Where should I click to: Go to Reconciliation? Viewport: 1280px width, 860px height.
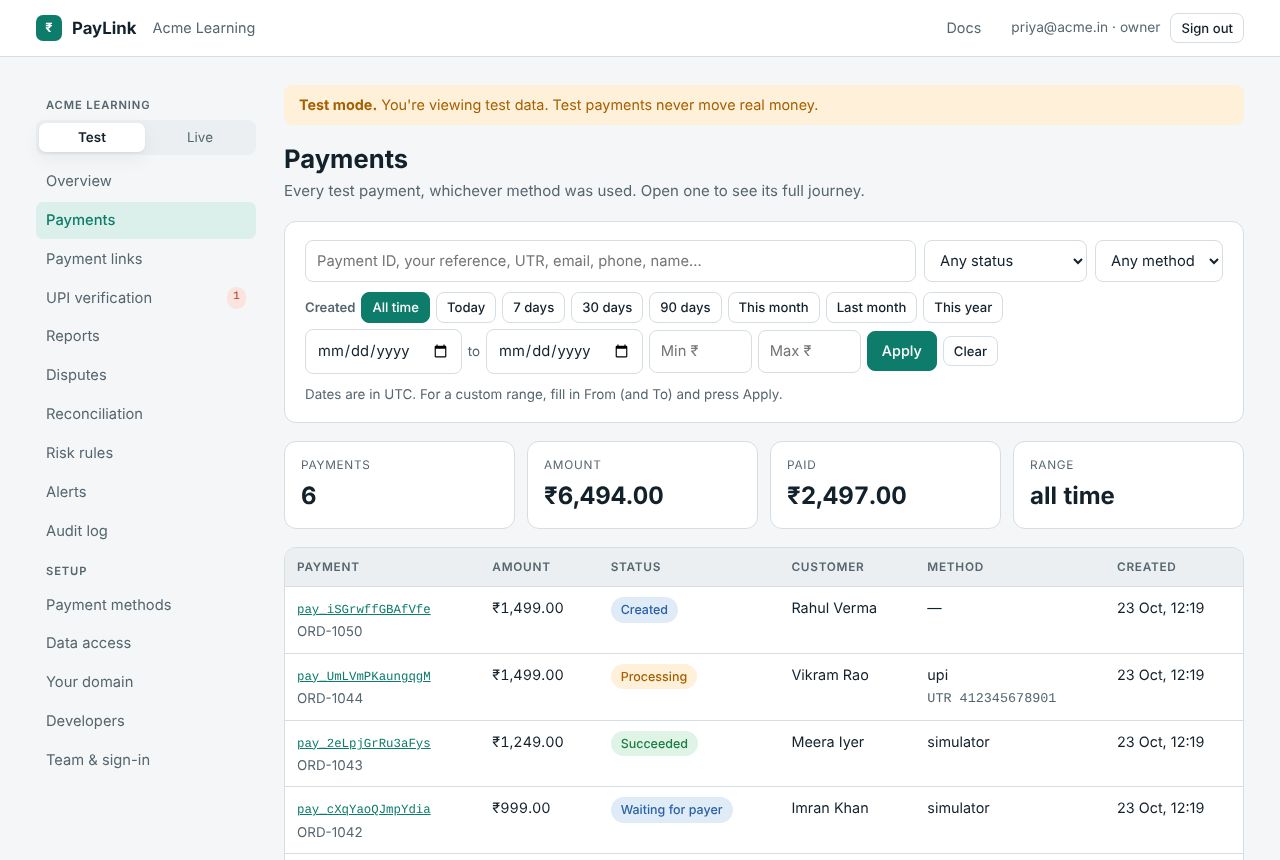point(146,414)
